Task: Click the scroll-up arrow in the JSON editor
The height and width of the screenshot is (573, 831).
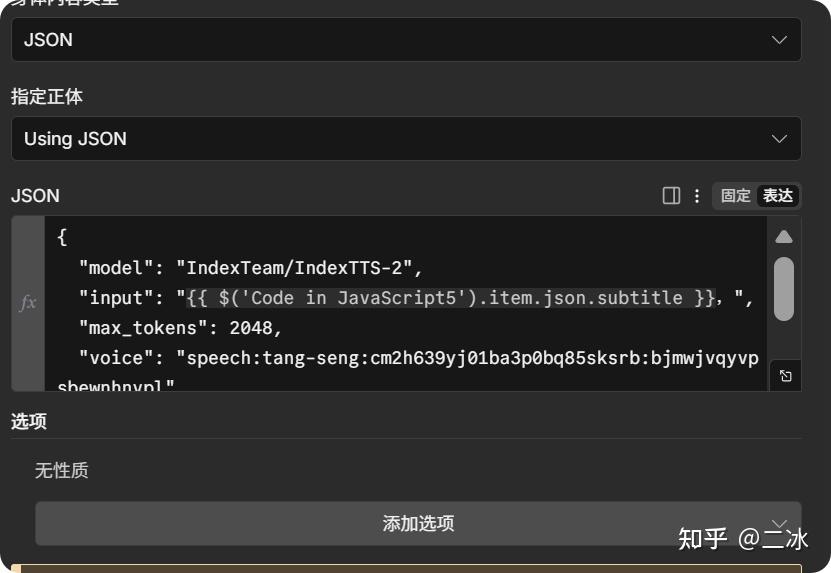Action: click(784, 237)
